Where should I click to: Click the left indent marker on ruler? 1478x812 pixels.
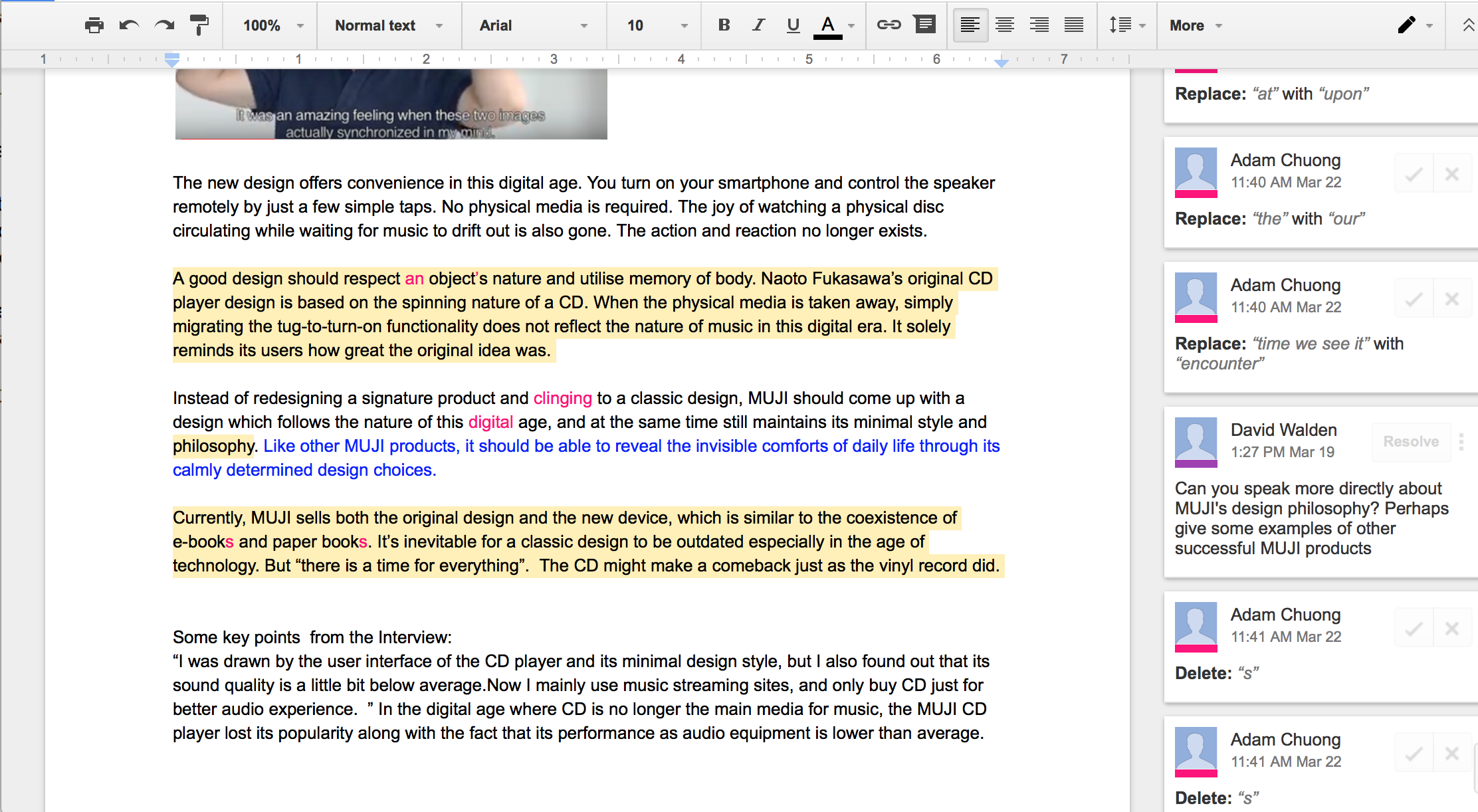172,60
